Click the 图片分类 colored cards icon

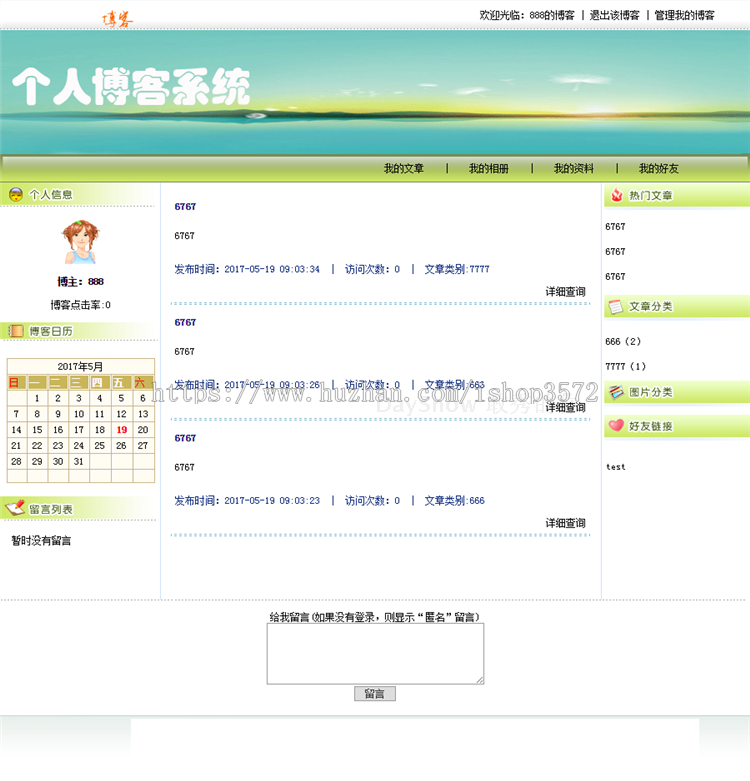click(x=616, y=392)
